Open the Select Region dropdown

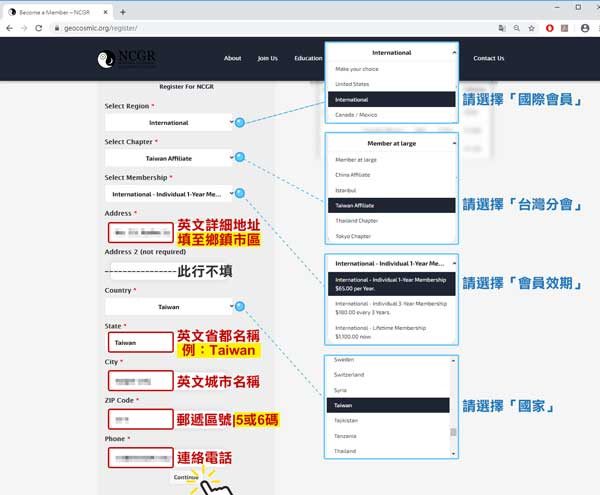(x=170, y=122)
